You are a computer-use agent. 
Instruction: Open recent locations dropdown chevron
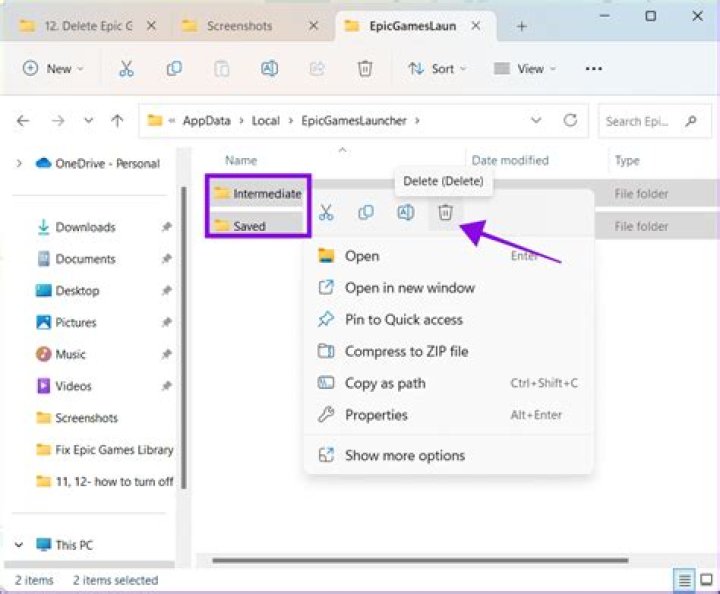click(x=88, y=121)
